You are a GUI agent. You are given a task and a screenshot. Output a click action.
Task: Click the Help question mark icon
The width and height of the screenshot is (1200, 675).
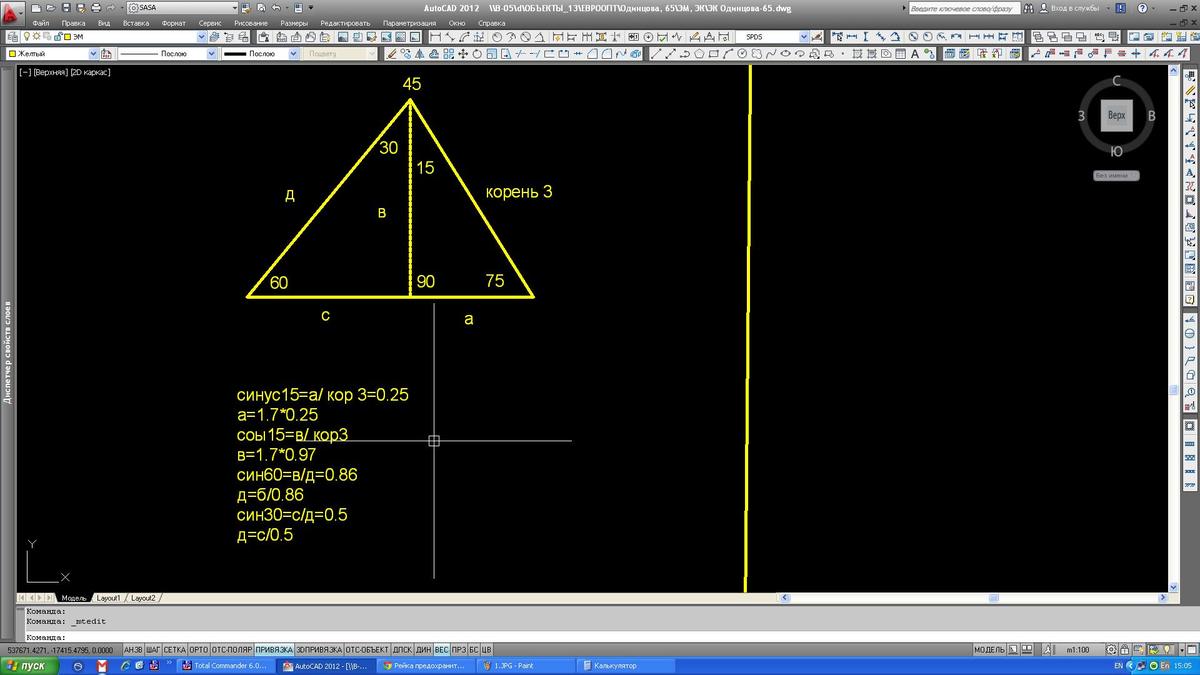(x=1143, y=8)
